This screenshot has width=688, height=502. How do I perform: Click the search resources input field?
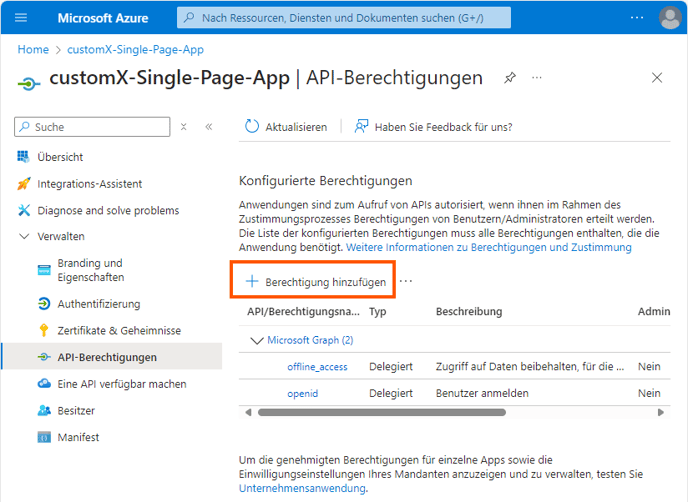344,18
